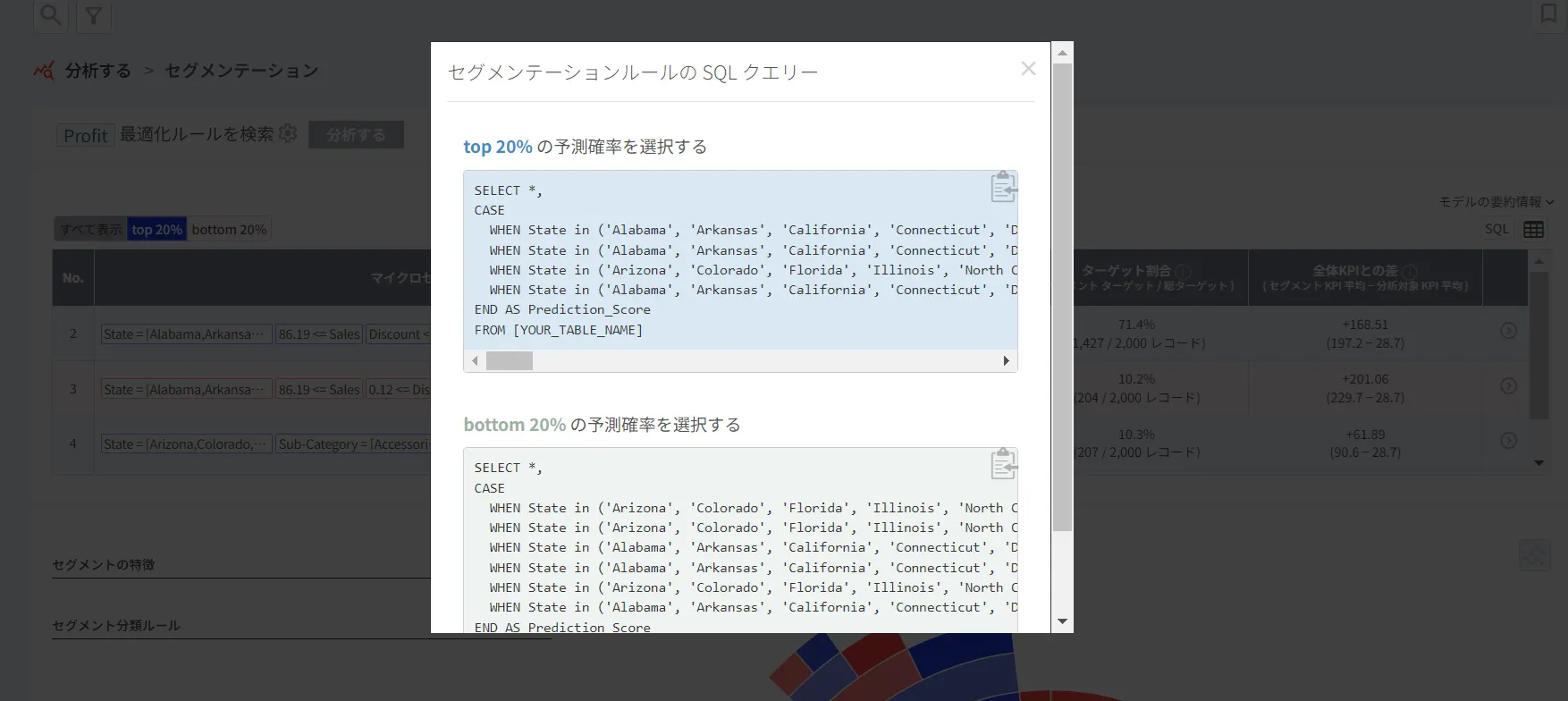Click the END AS Prediction_Score line in top query

coord(562,309)
